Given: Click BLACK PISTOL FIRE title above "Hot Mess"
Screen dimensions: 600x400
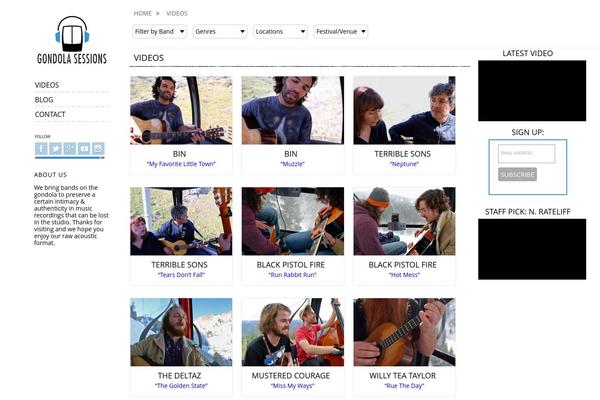Looking at the screenshot, I should [x=403, y=265].
